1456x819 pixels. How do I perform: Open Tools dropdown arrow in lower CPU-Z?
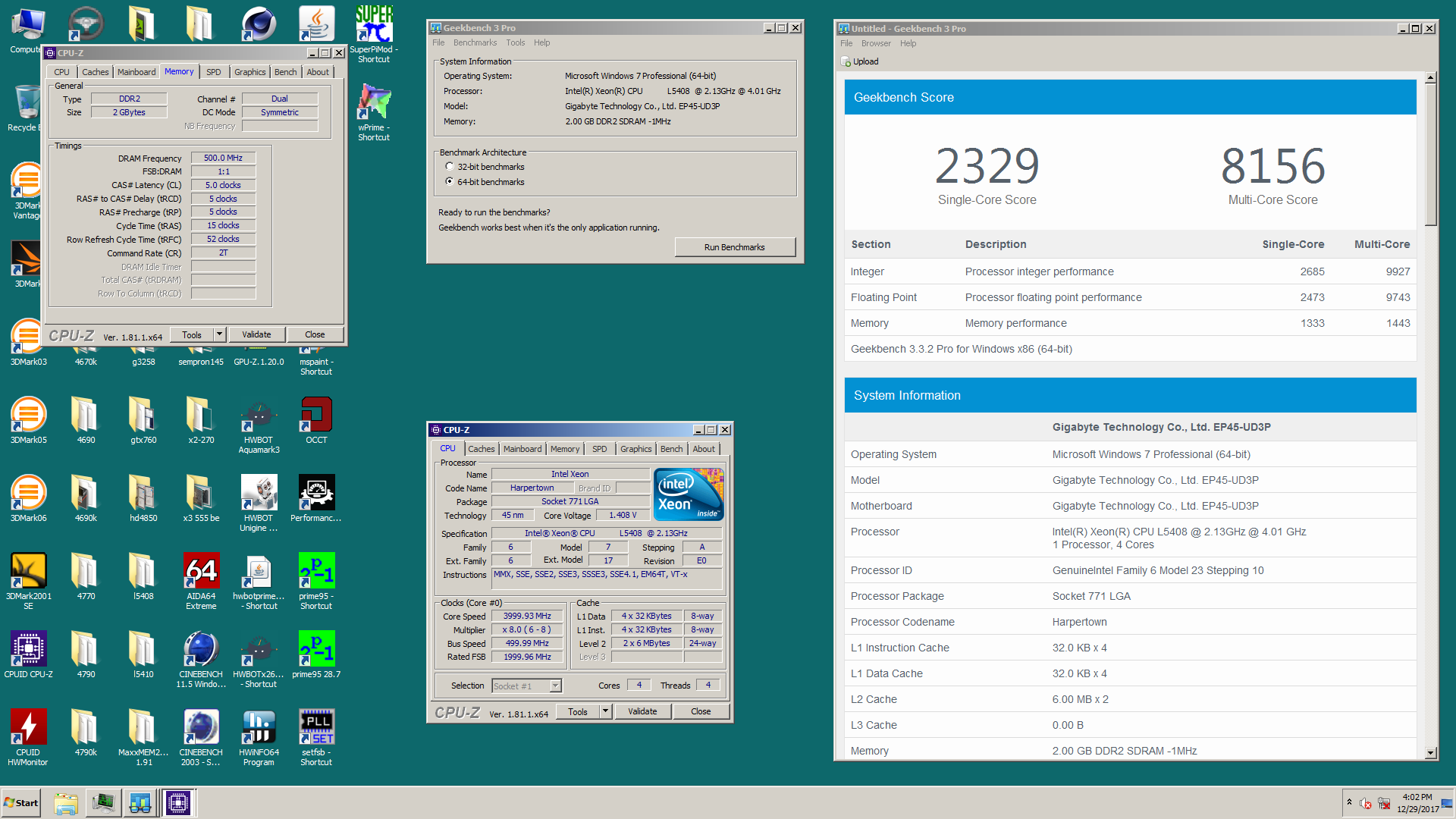click(x=605, y=711)
